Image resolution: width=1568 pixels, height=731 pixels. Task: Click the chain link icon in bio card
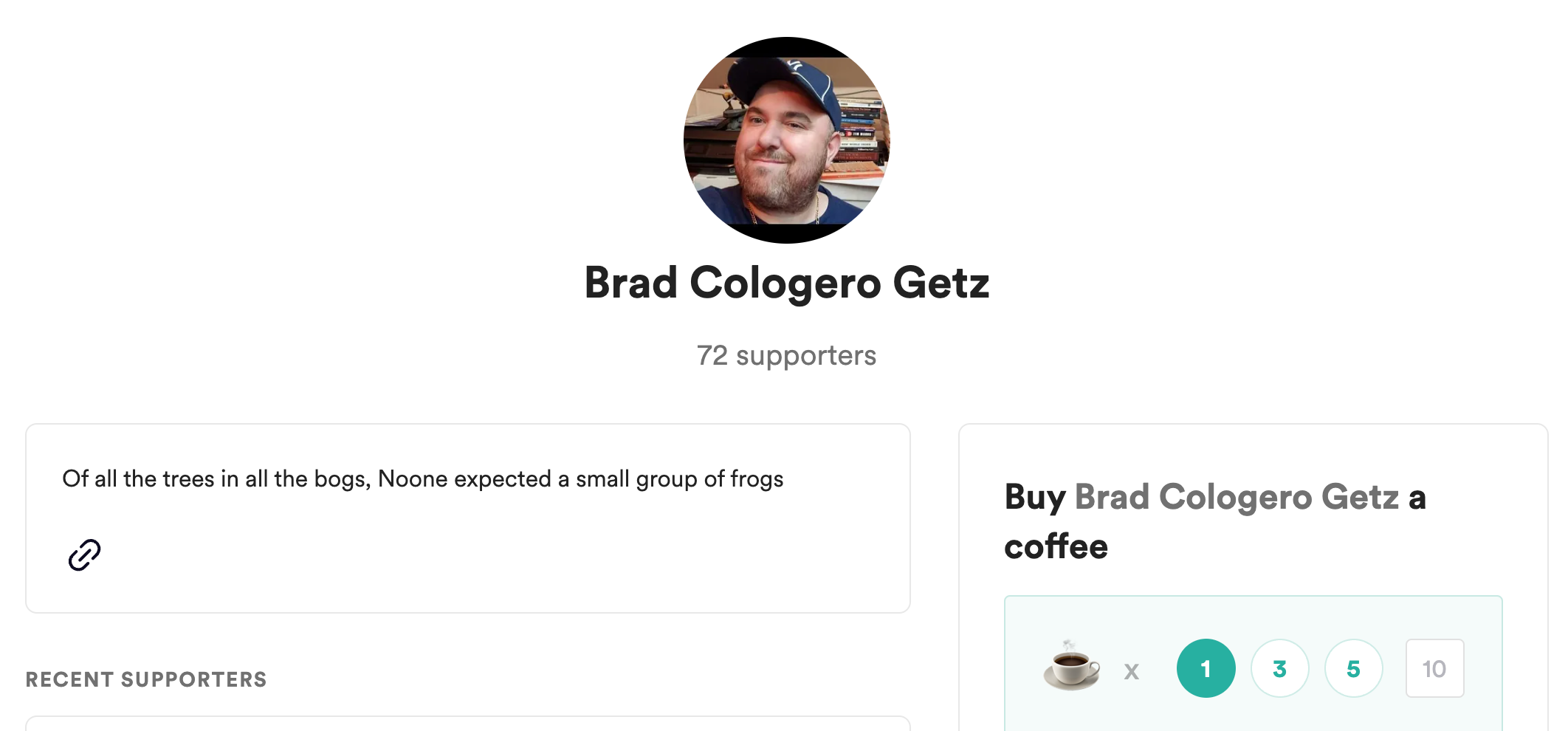[x=84, y=555]
